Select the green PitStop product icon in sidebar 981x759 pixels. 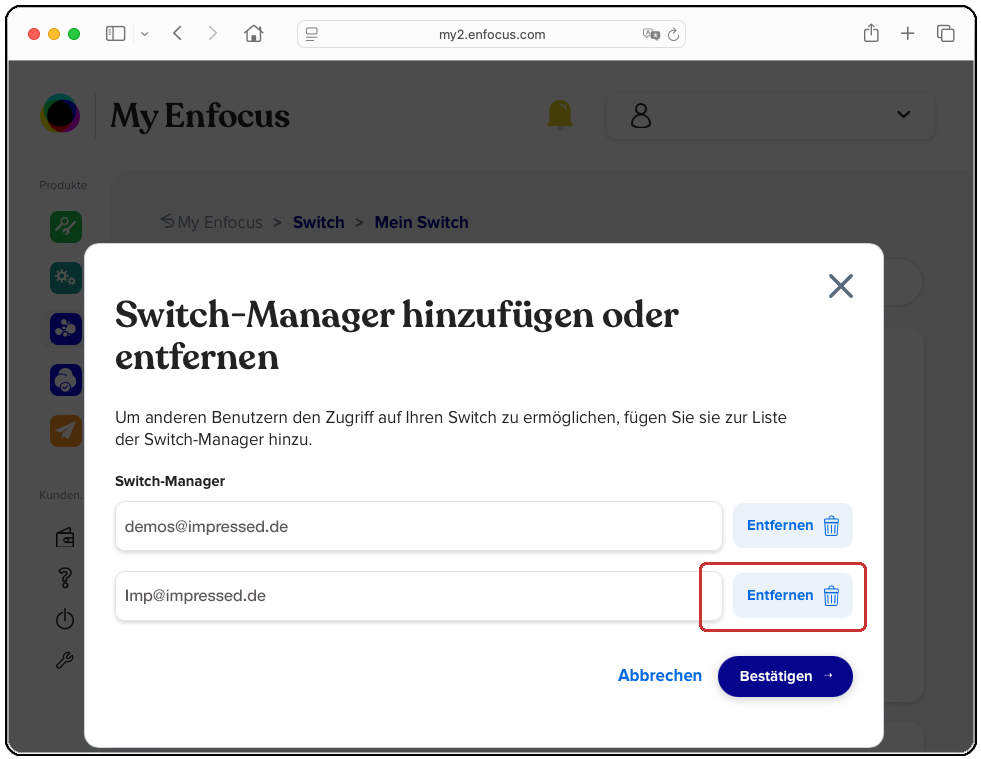pos(65,227)
